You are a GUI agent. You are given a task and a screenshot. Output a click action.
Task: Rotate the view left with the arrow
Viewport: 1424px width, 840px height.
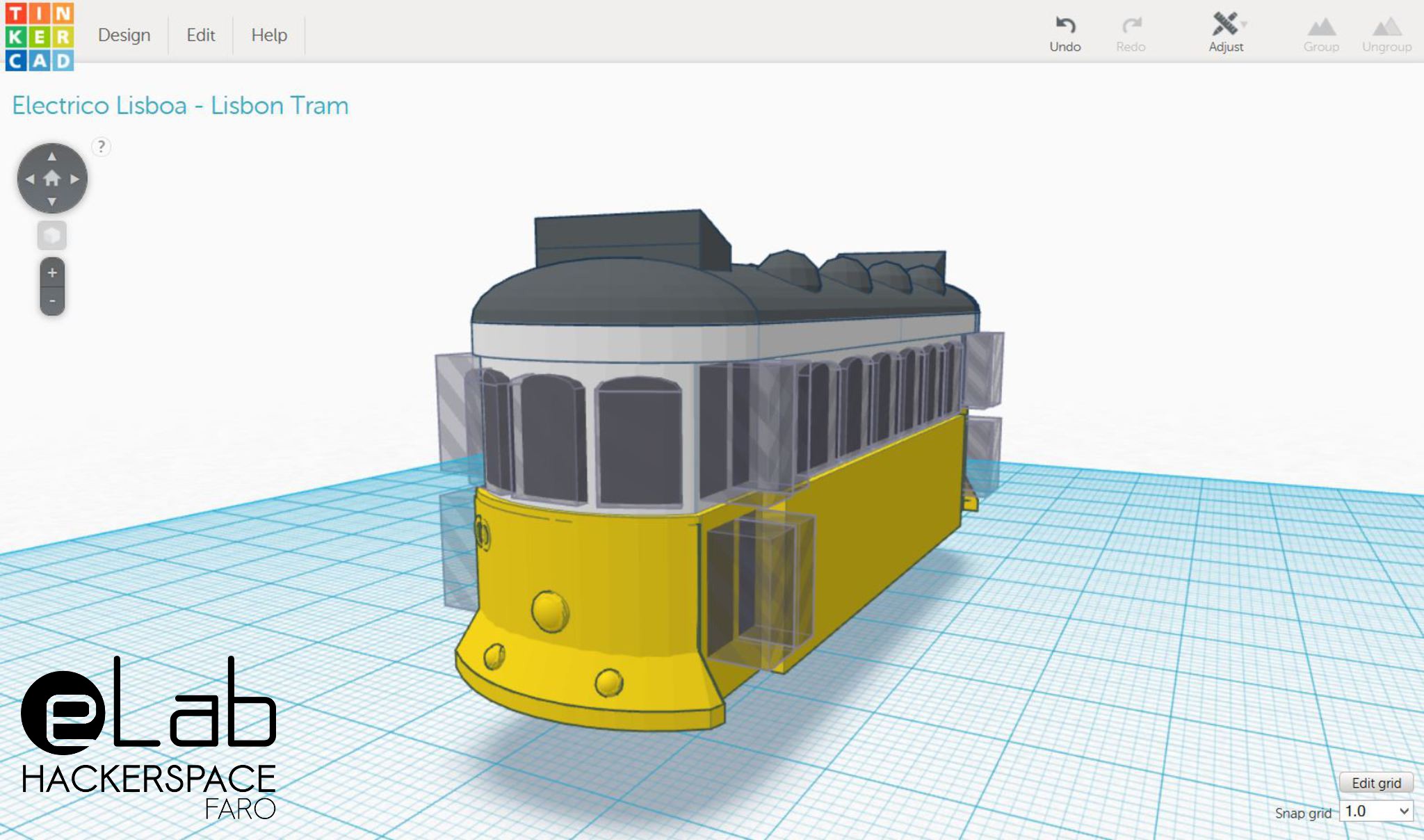click(30, 179)
